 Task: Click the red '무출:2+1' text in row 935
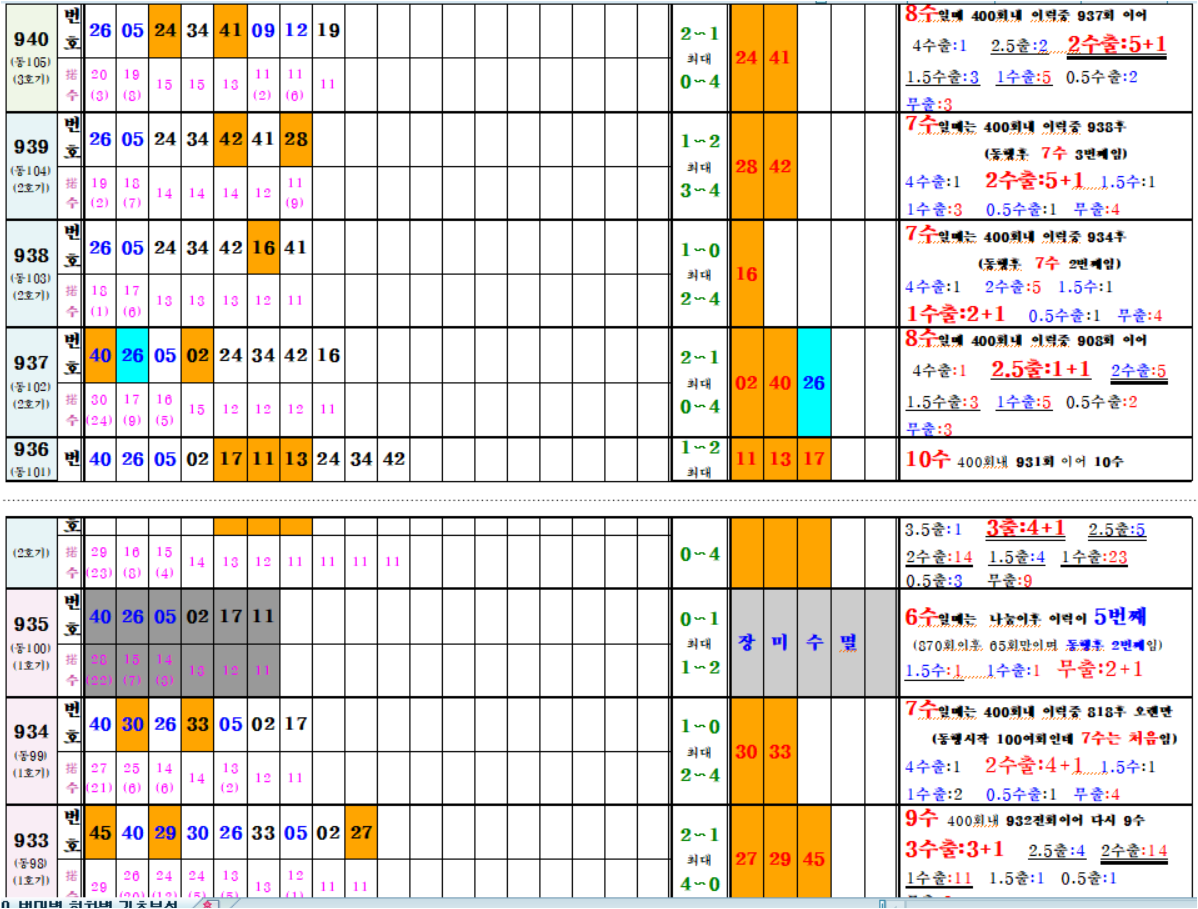(x=1098, y=670)
